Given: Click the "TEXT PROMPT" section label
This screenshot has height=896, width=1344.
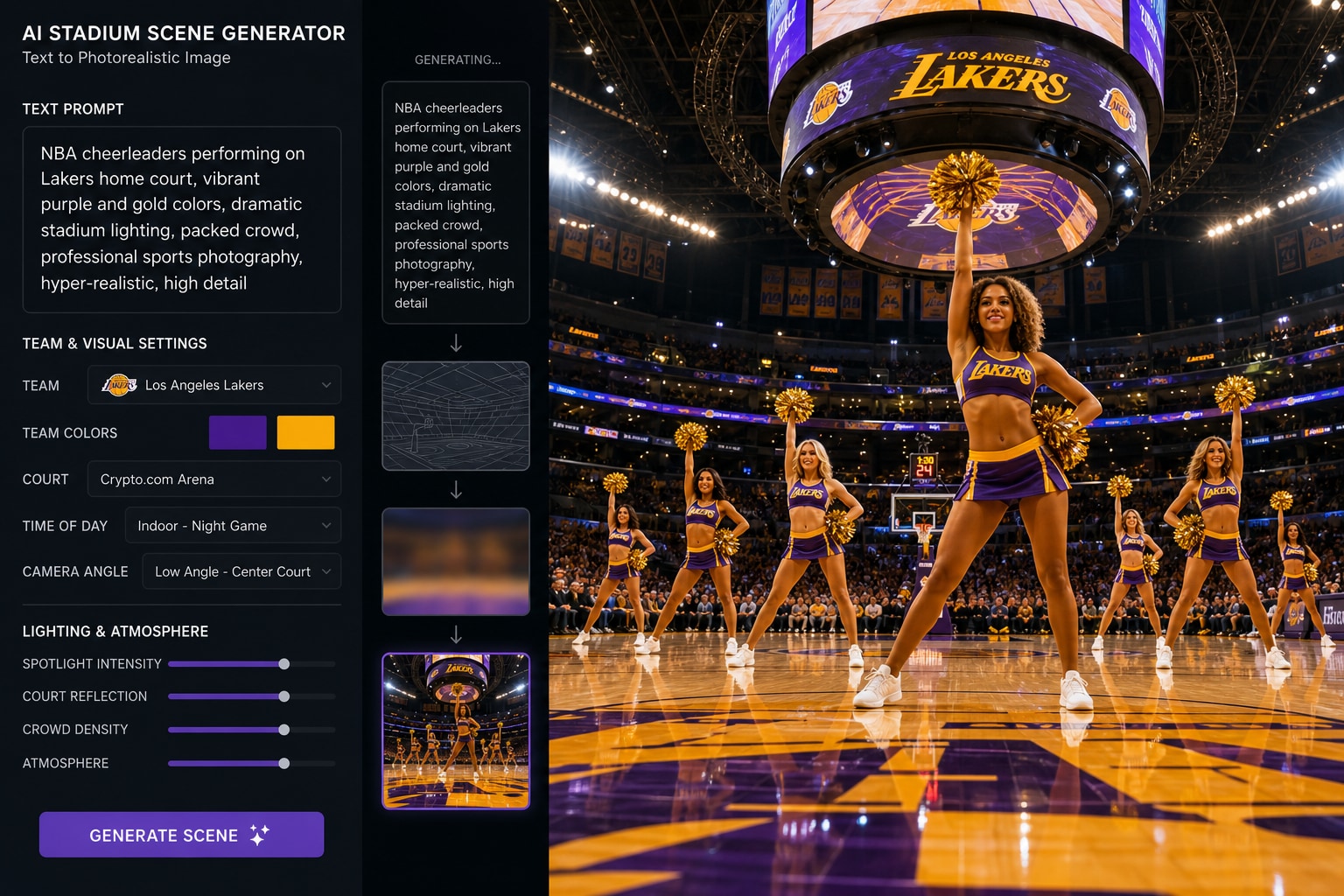Looking at the screenshot, I should pos(73,109).
